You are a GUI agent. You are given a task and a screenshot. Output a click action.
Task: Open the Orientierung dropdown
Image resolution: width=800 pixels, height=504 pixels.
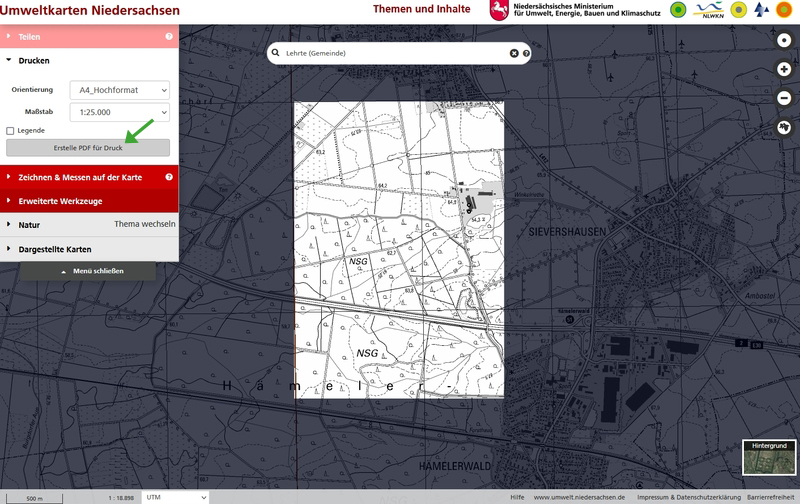(x=118, y=90)
